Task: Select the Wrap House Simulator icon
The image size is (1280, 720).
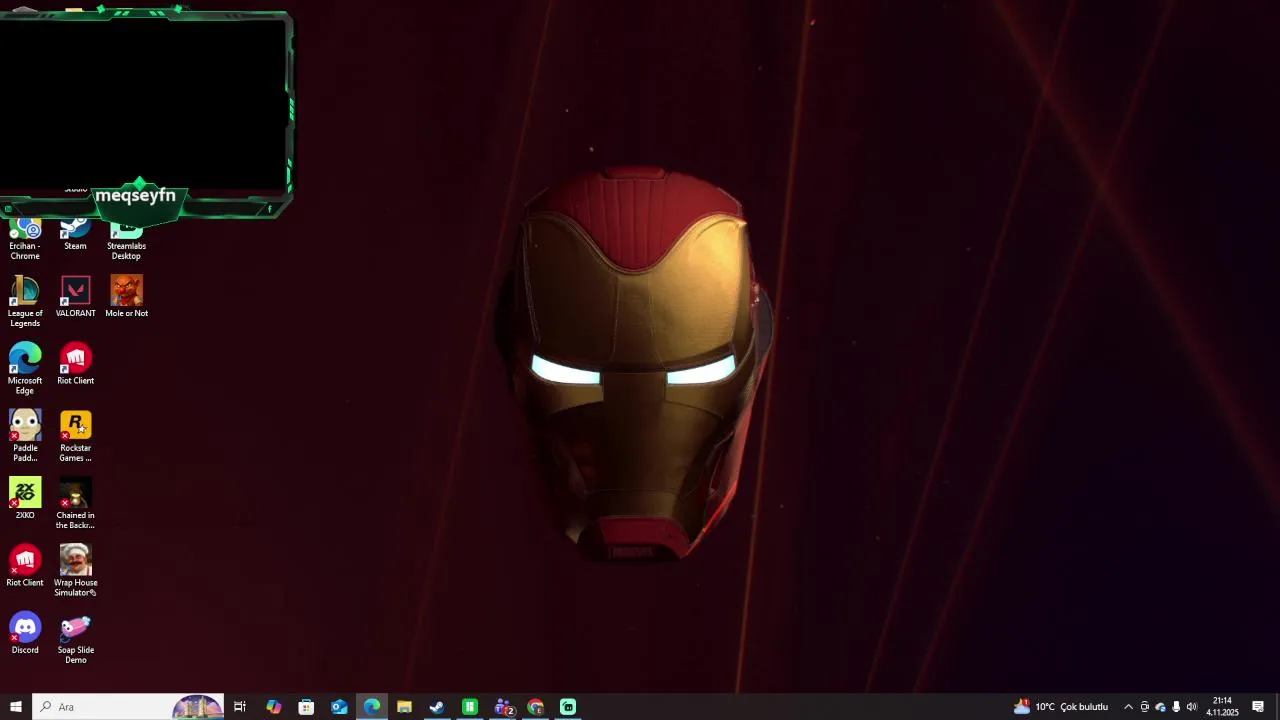Action: (75, 570)
